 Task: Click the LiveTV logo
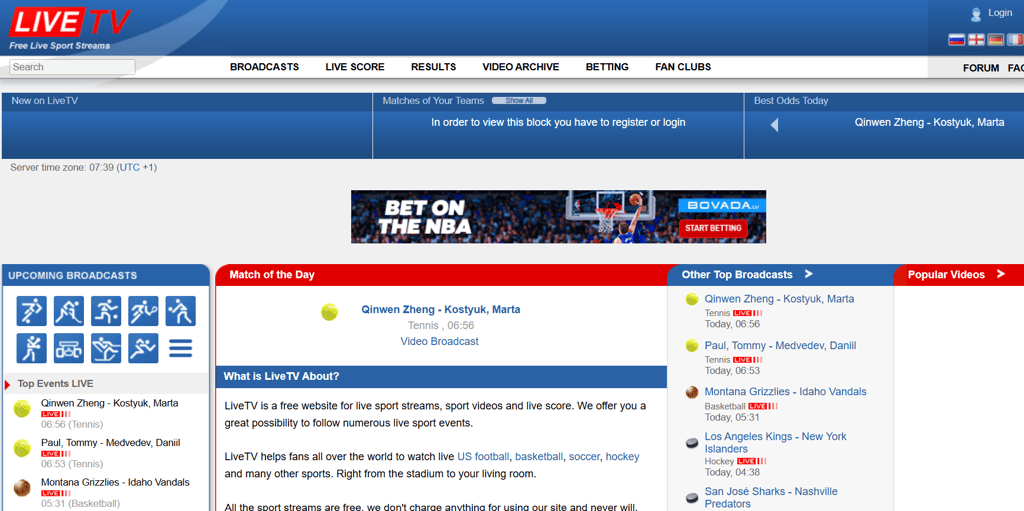pyautogui.click(x=69, y=23)
